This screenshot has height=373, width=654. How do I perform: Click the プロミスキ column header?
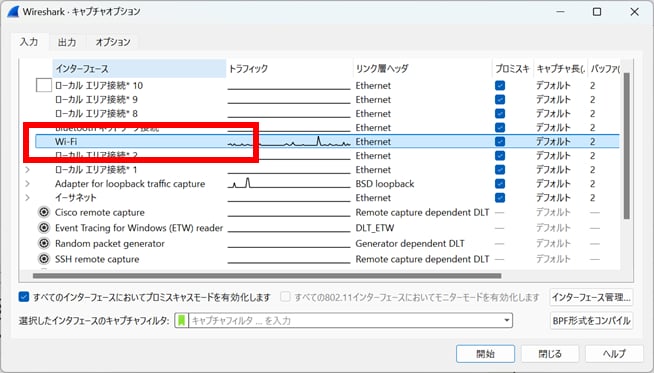point(512,68)
